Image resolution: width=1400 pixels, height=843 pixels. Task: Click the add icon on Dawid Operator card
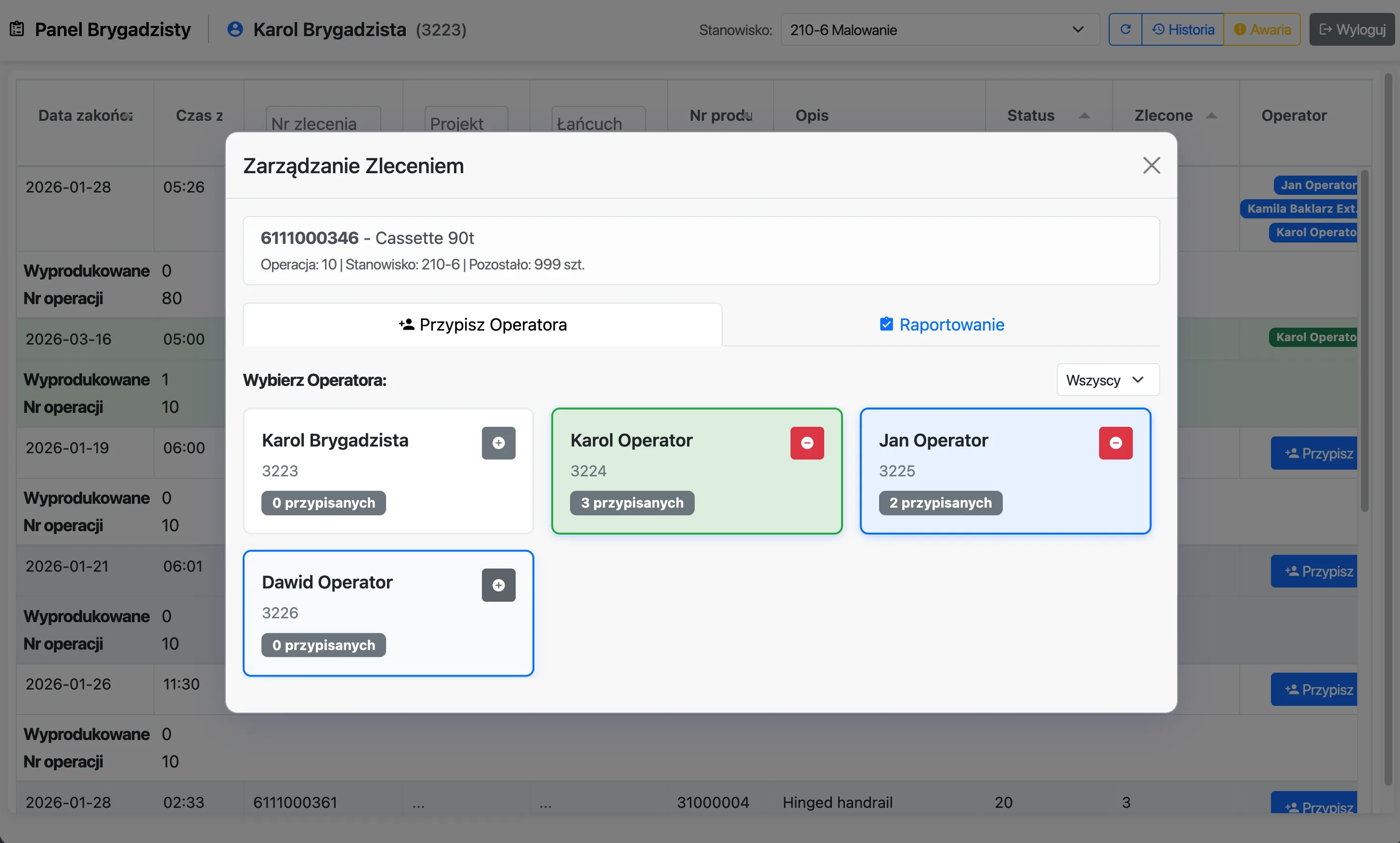point(498,585)
